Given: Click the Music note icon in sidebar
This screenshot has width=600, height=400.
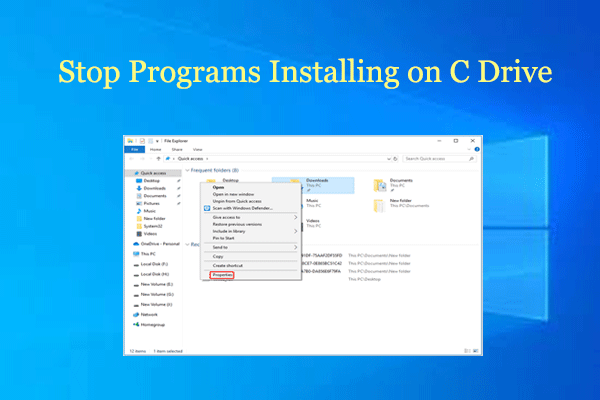Looking at the screenshot, I should [x=139, y=211].
